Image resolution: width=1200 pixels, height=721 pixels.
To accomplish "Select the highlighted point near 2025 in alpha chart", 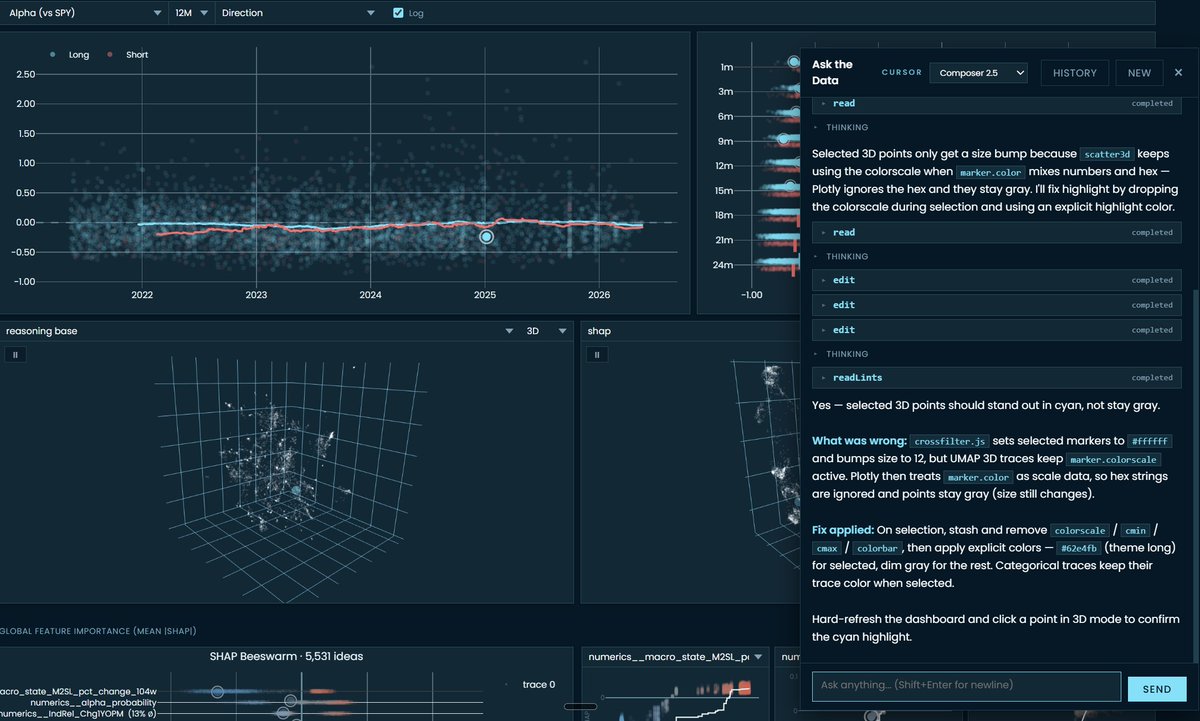I will pyautogui.click(x=486, y=237).
